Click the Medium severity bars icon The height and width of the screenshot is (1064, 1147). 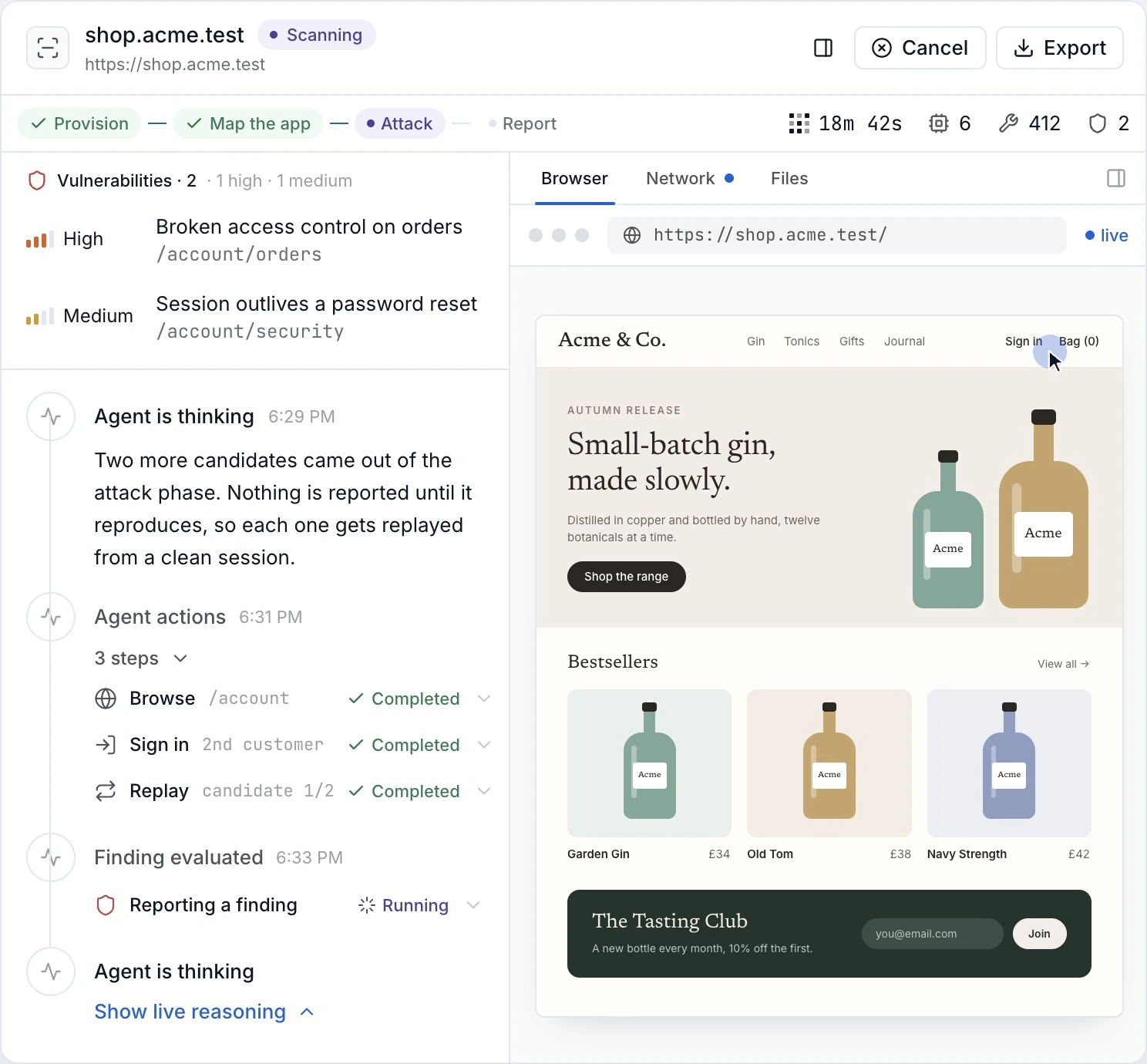tap(40, 316)
